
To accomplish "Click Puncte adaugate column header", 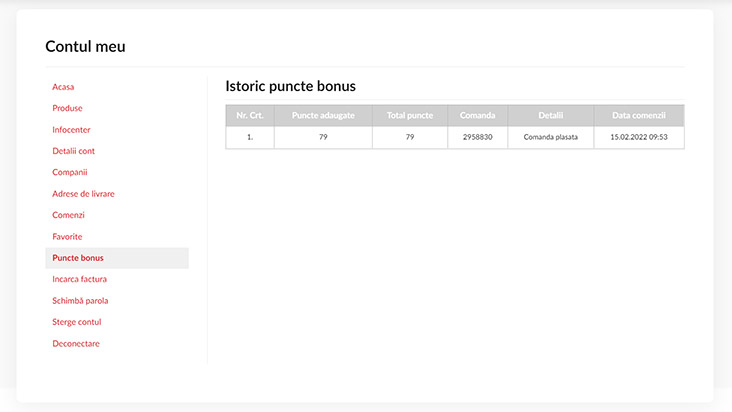I will pos(323,116).
